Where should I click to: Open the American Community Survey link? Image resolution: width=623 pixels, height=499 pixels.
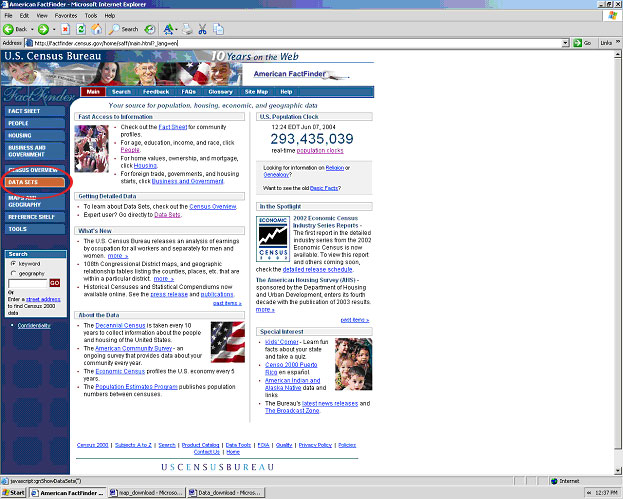(134, 348)
